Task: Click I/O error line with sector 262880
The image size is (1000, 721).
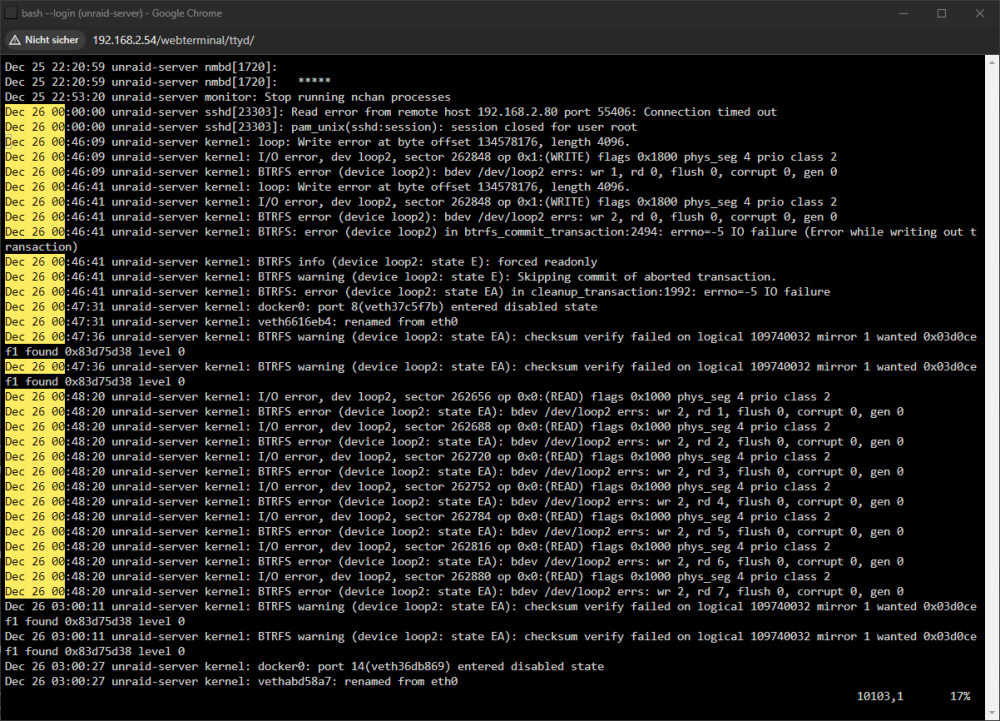Action: 418,576
